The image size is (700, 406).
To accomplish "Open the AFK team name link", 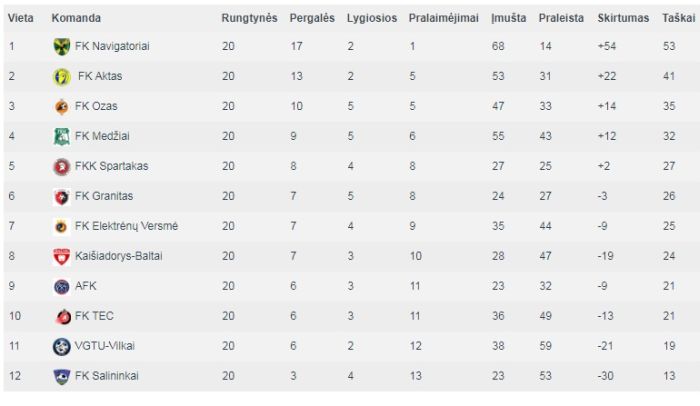I will [86, 286].
